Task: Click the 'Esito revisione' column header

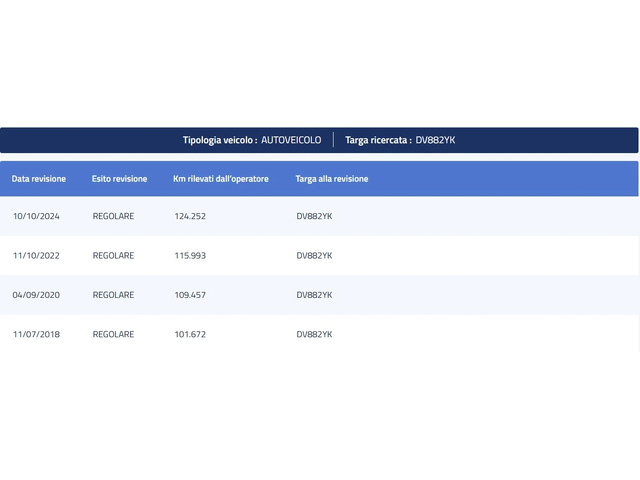Action: click(x=119, y=179)
